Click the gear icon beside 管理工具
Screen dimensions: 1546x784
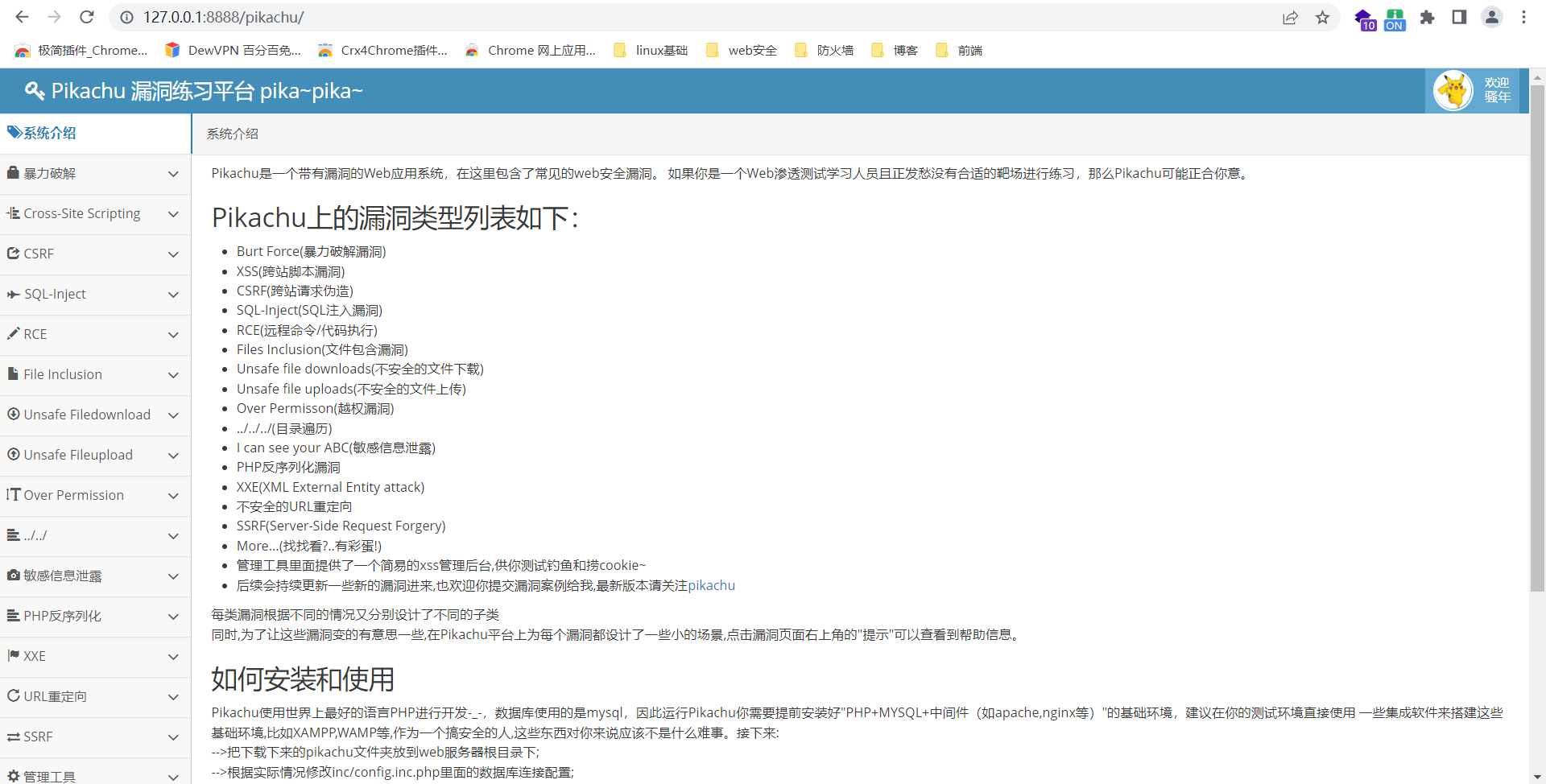click(x=14, y=776)
